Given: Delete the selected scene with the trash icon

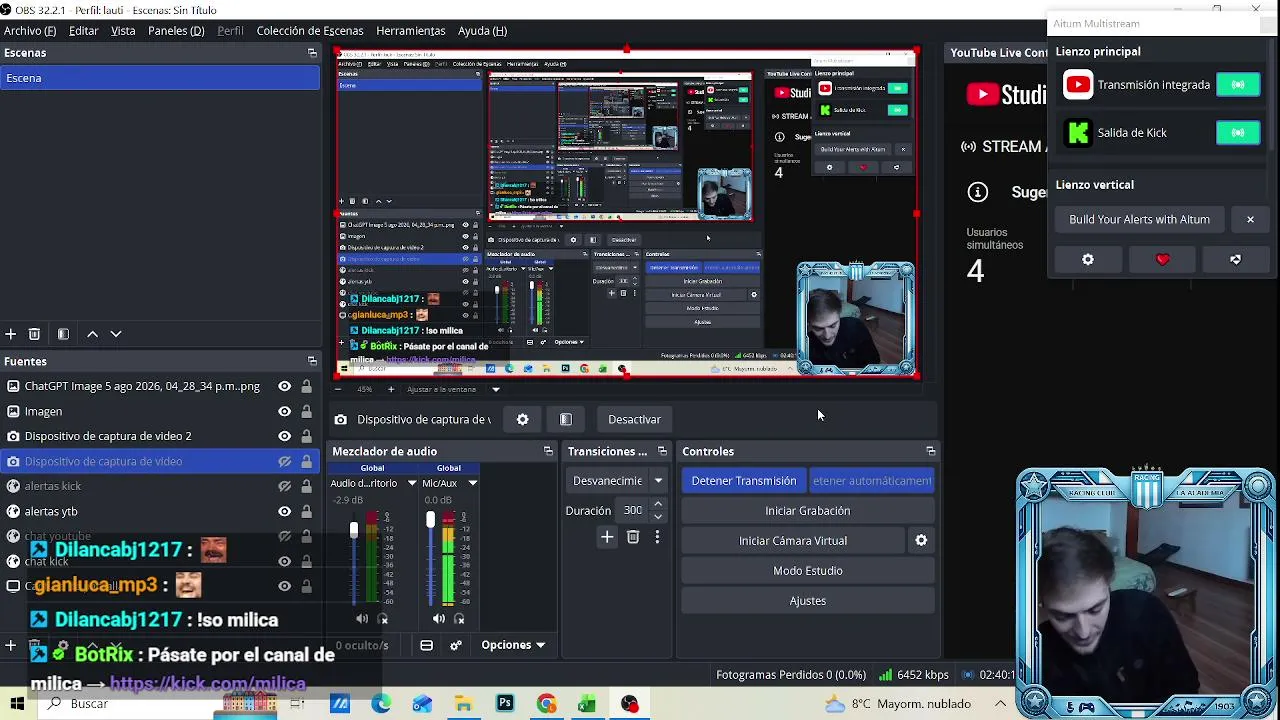Looking at the screenshot, I should tap(34, 334).
